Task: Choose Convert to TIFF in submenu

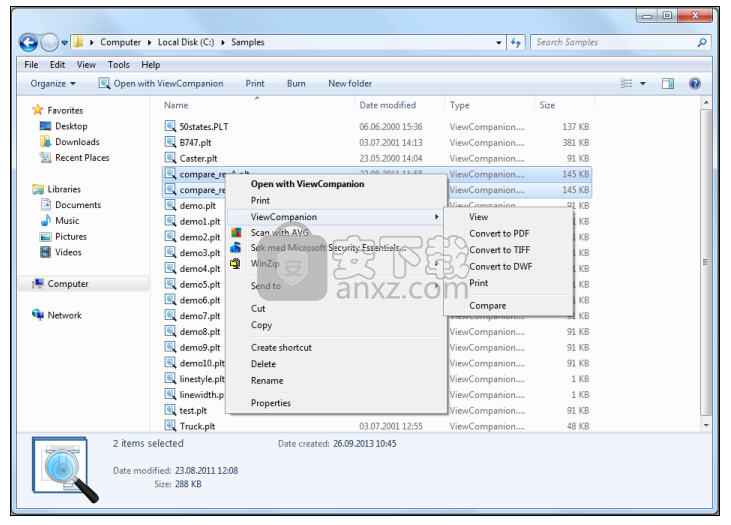Action: (x=499, y=250)
